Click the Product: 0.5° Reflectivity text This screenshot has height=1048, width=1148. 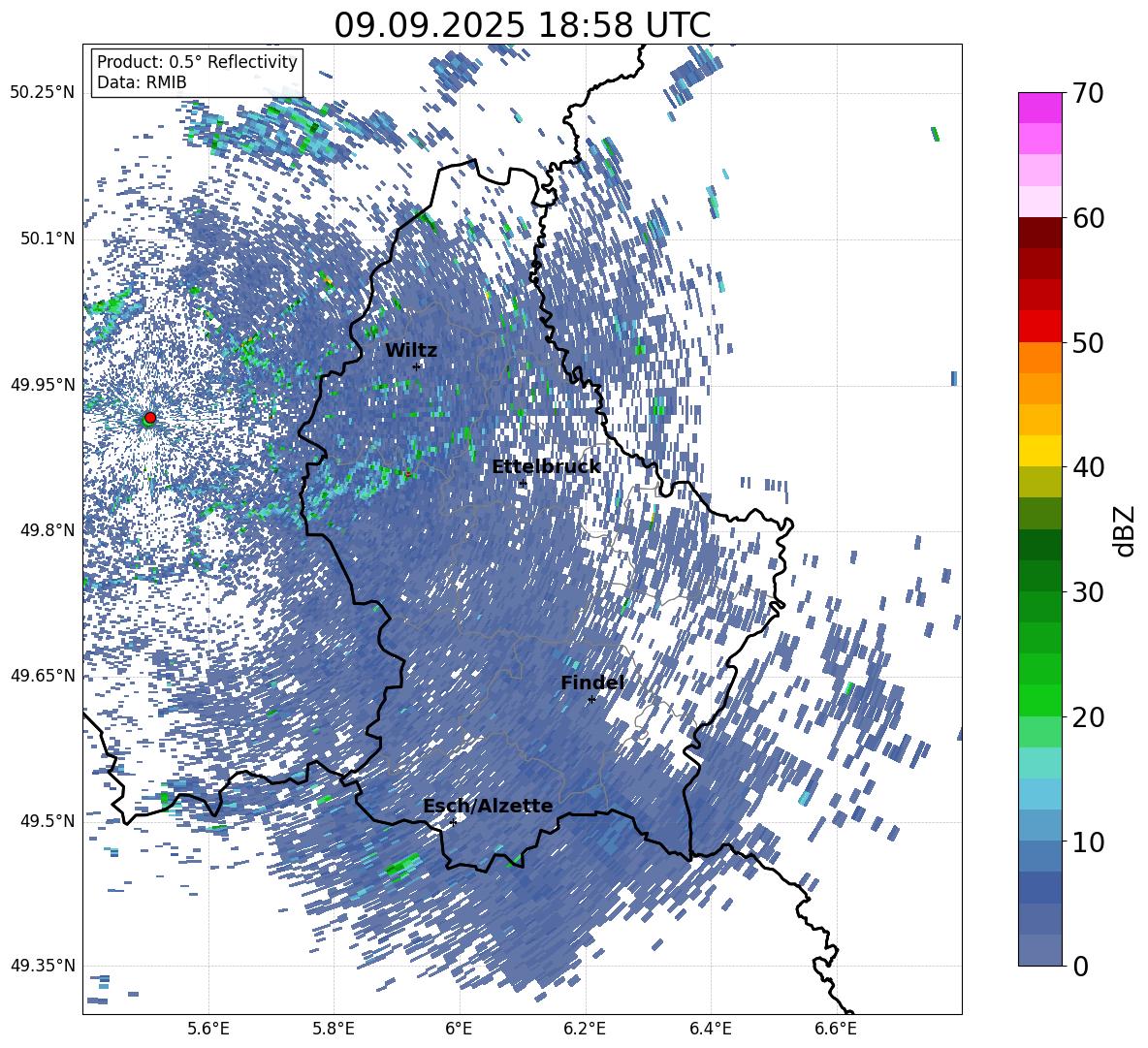click(197, 61)
